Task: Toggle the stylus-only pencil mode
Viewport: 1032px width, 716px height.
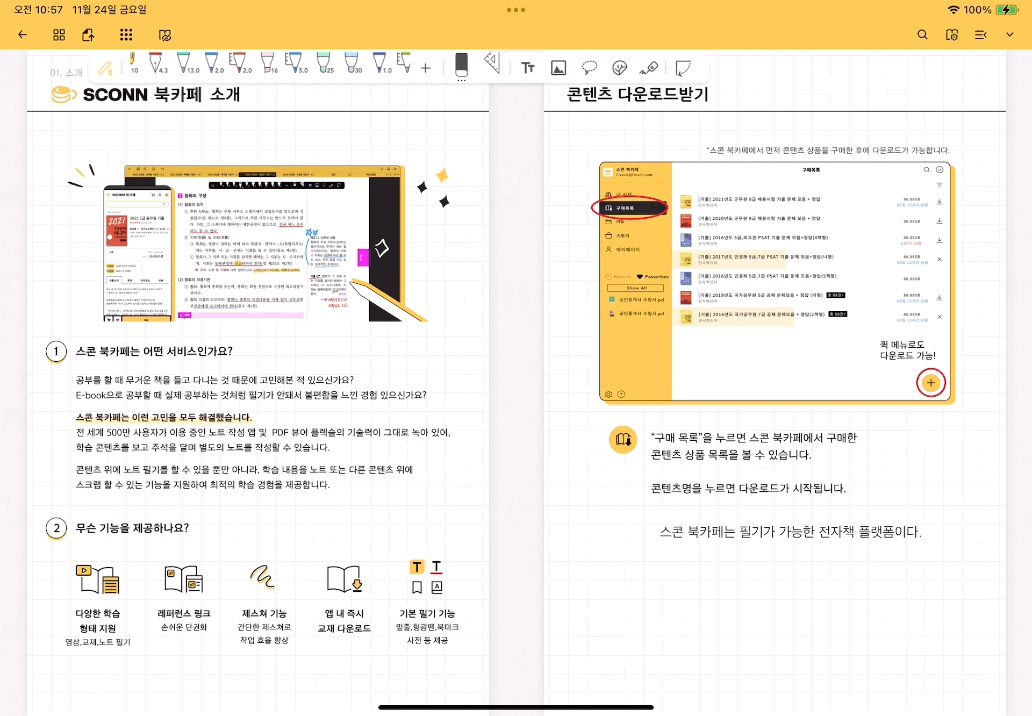Action: click(105, 67)
